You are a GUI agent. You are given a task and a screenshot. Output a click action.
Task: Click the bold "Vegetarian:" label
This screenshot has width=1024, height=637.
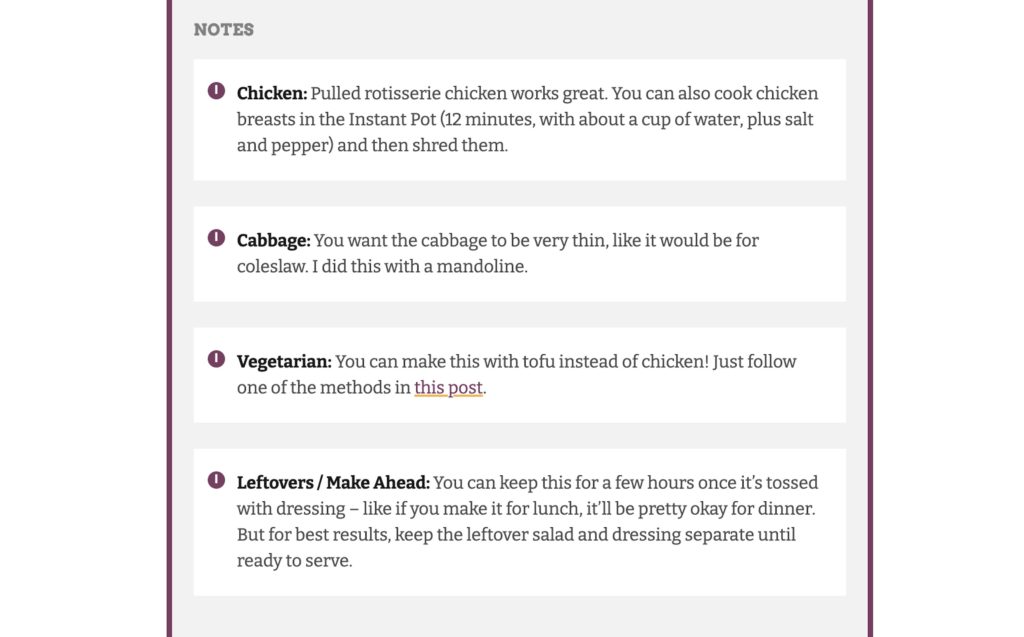click(x=284, y=361)
